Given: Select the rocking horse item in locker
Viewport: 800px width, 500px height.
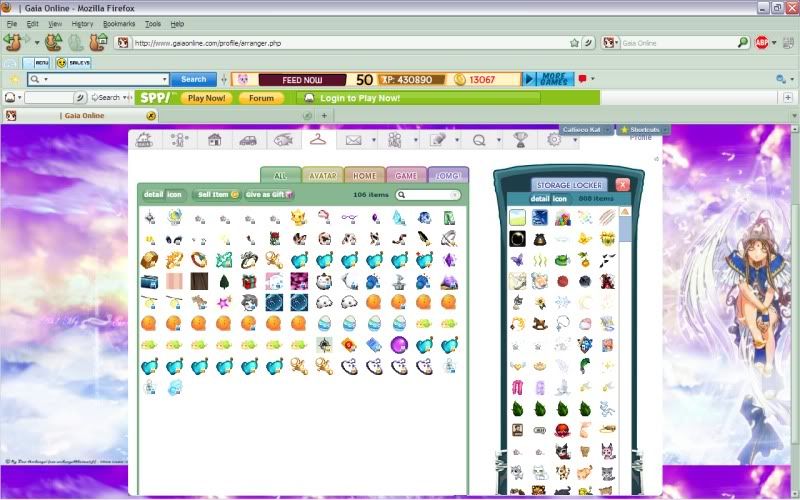Looking at the screenshot, I should (x=539, y=323).
